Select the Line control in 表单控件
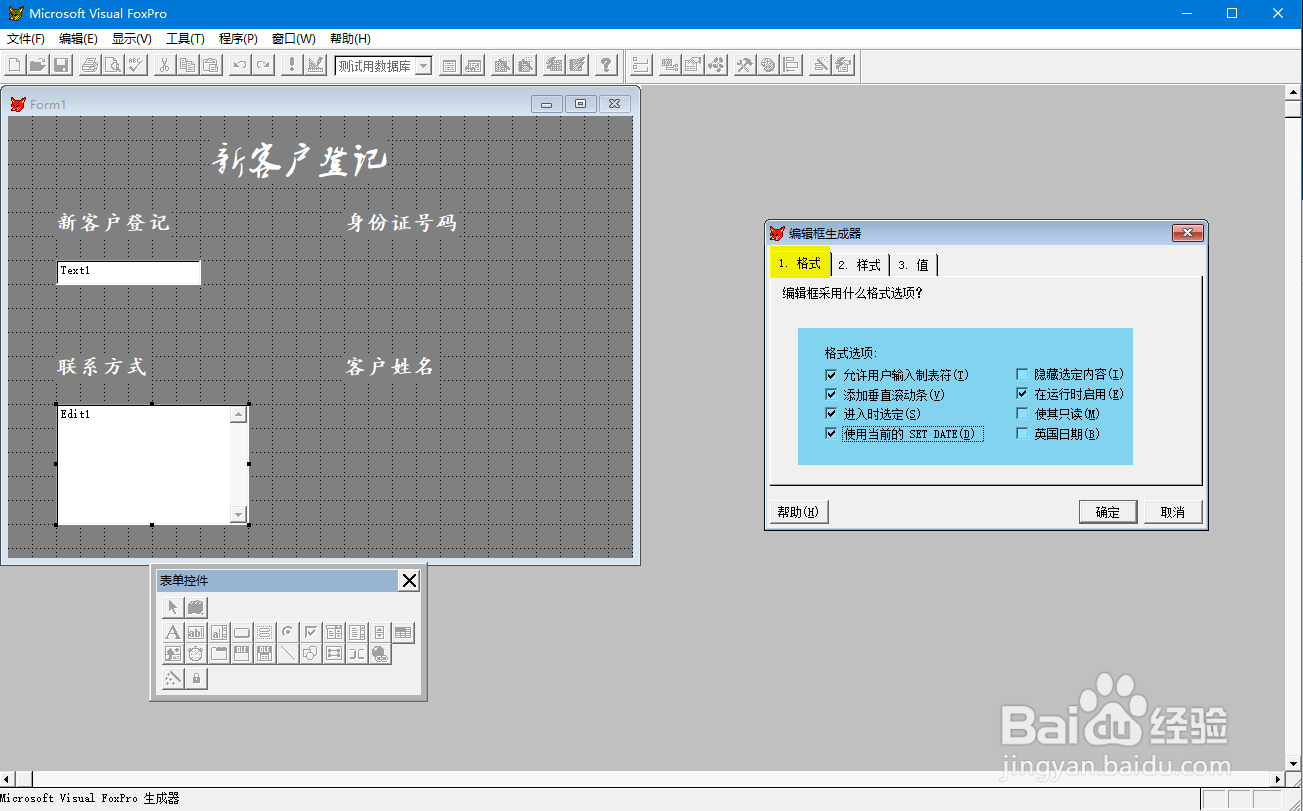 click(x=288, y=654)
